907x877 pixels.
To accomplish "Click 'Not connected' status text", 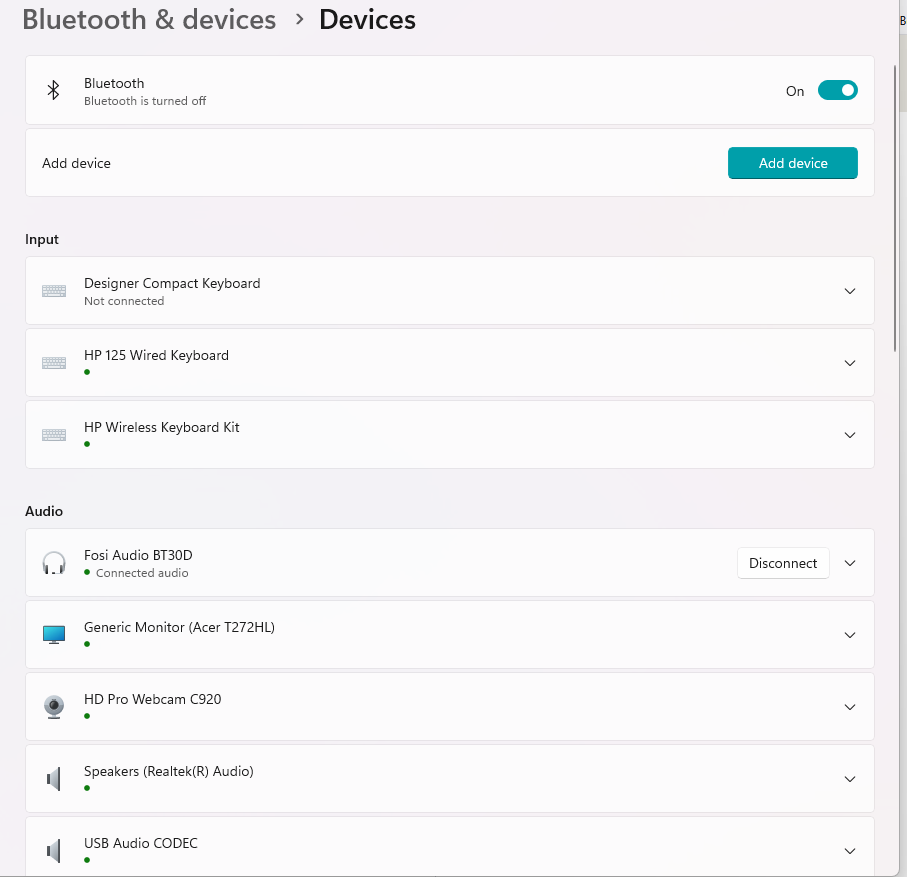I will pyautogui.click(x=124, y=301).
